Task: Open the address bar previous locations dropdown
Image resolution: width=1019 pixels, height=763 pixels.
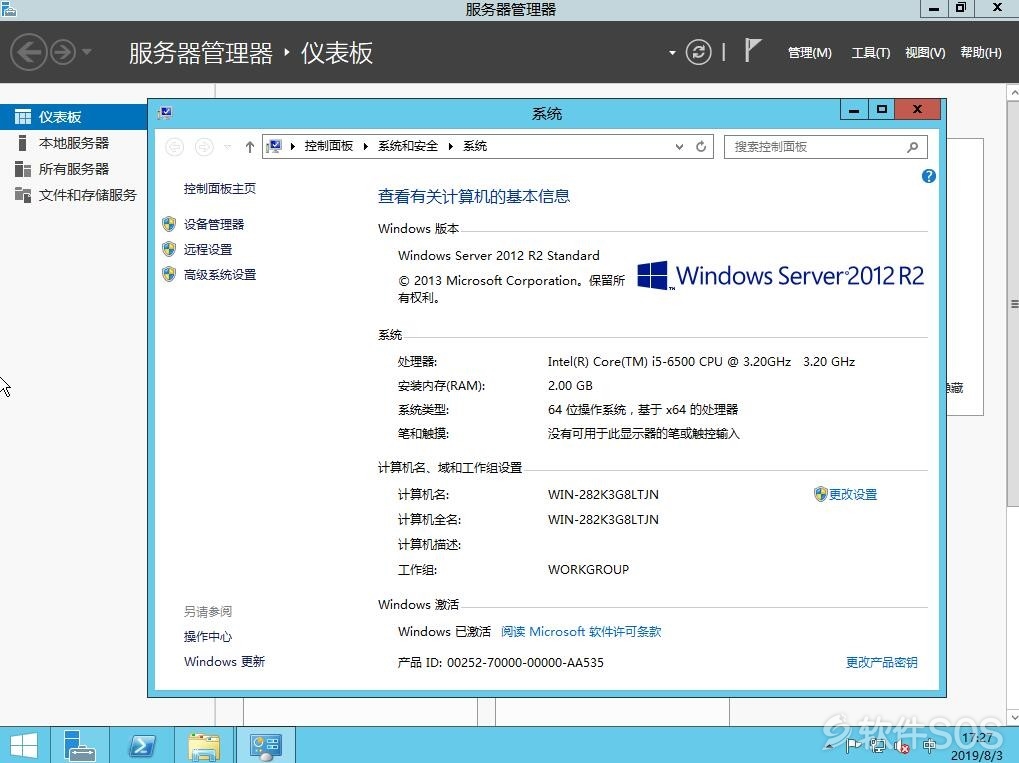Action: click(679, 147)
